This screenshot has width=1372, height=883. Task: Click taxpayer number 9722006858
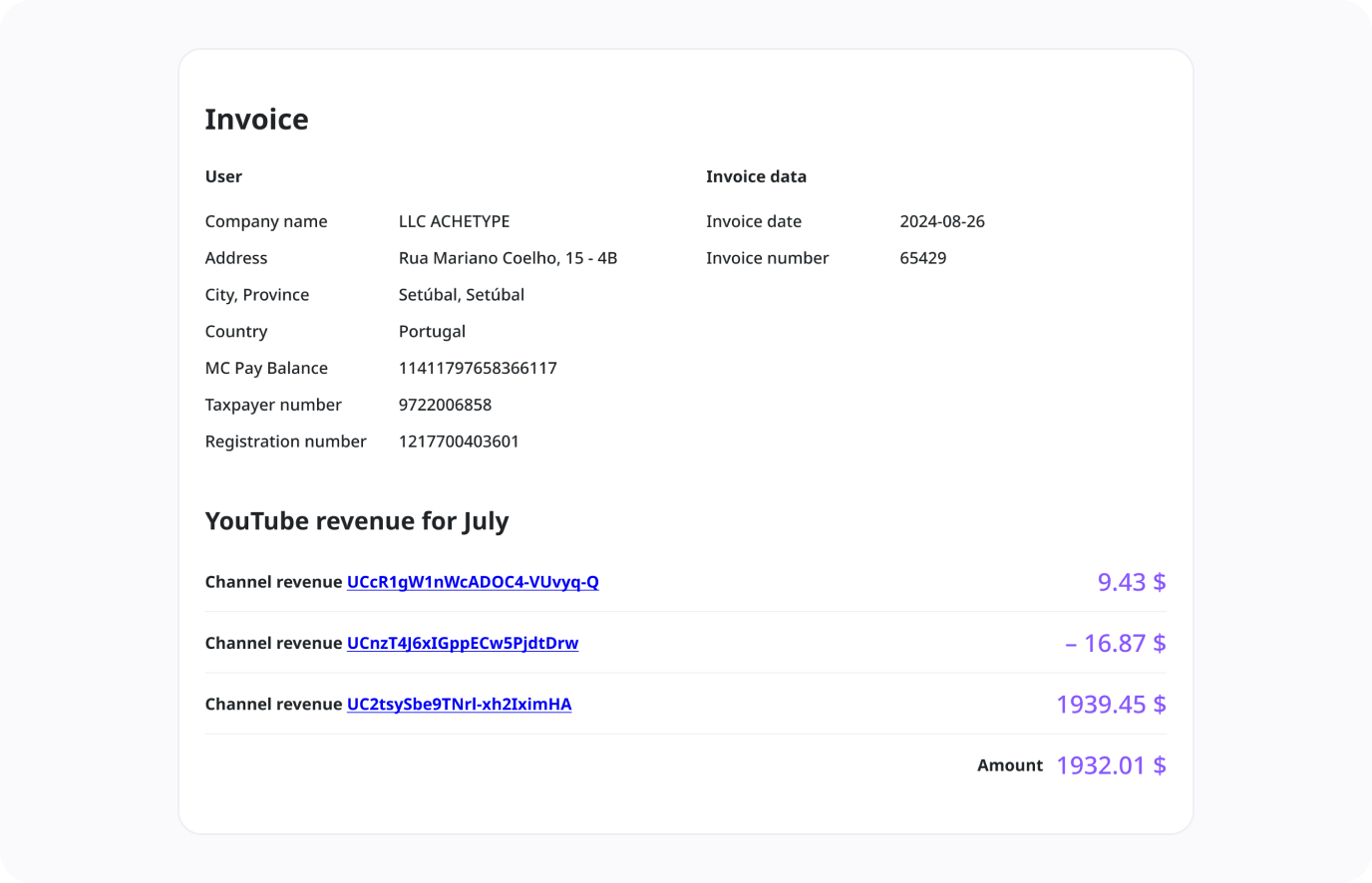pos(445,405)
